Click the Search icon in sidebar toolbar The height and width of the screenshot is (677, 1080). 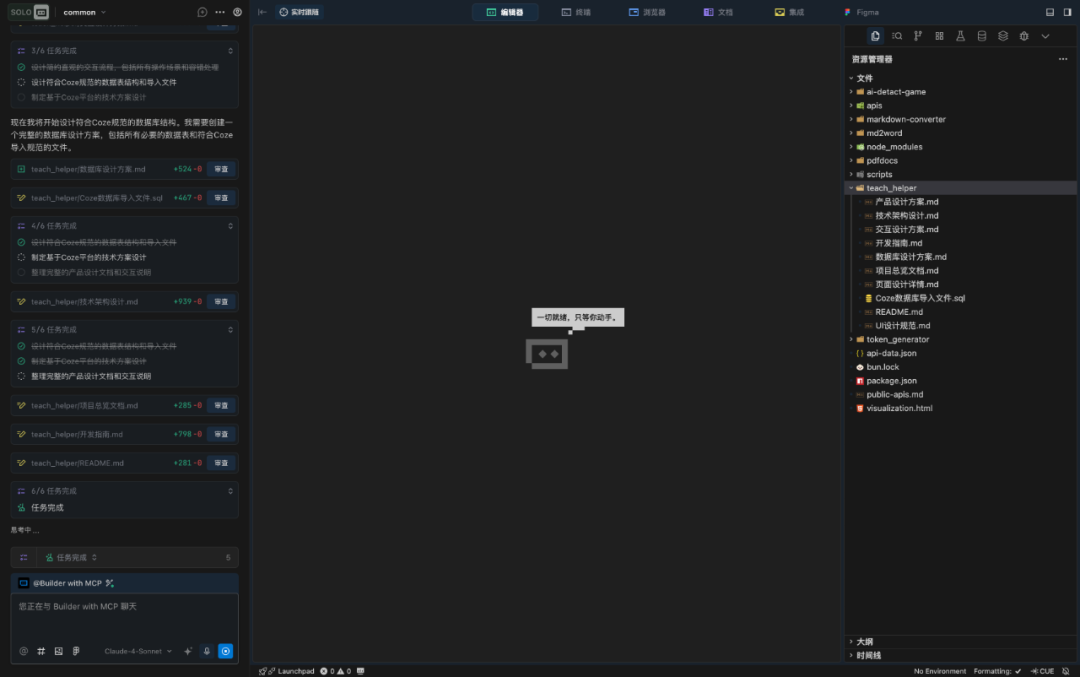(x=897, y=36)
